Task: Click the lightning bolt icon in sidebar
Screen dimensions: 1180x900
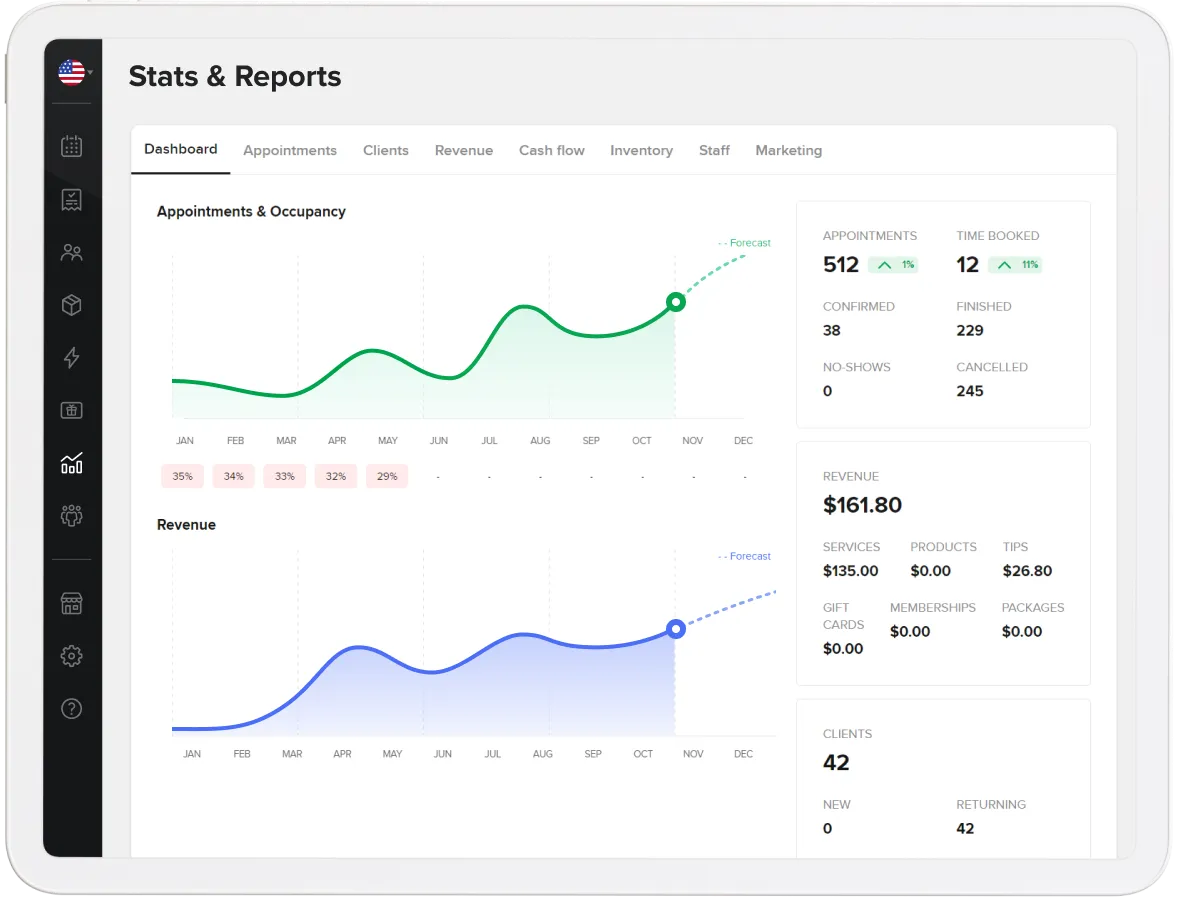Action: 72,358
